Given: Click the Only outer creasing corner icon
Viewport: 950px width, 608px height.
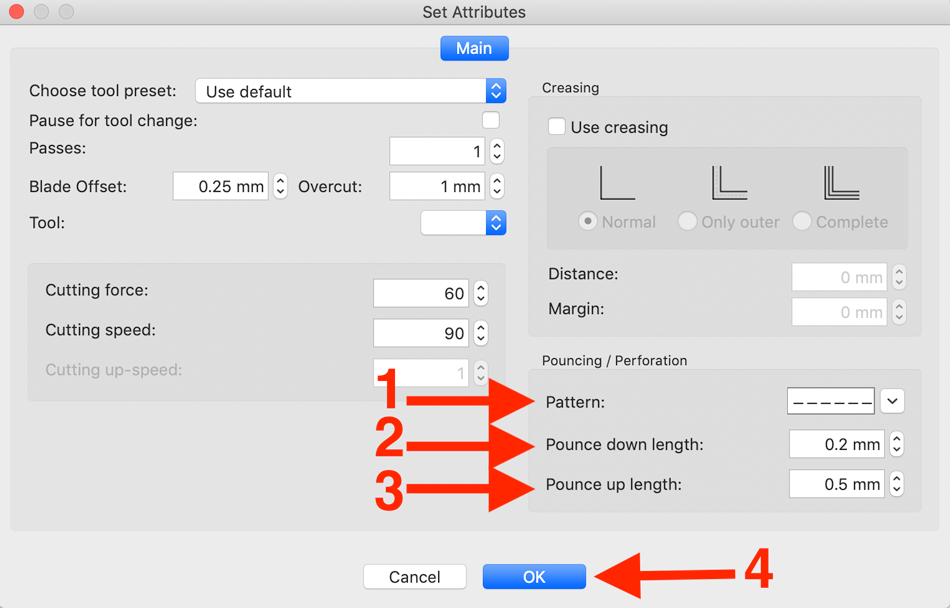Looking at the screenshot, I should pyautogui.click(x=729, y=183).
